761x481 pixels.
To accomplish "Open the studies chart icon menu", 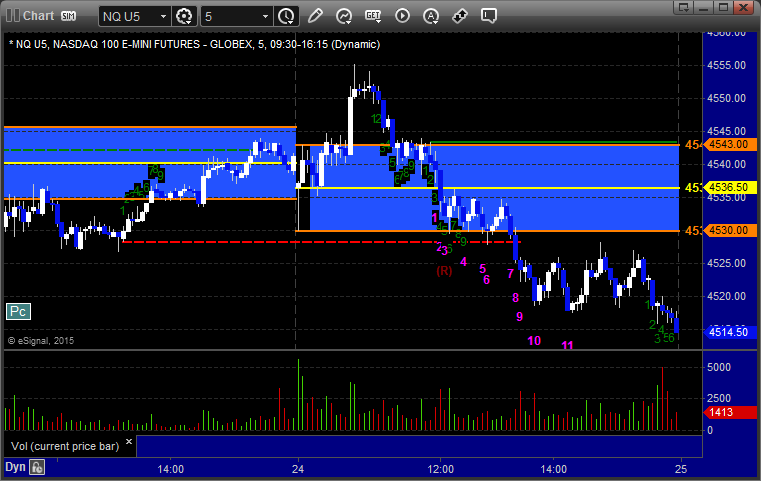I will tap(344, 17).
